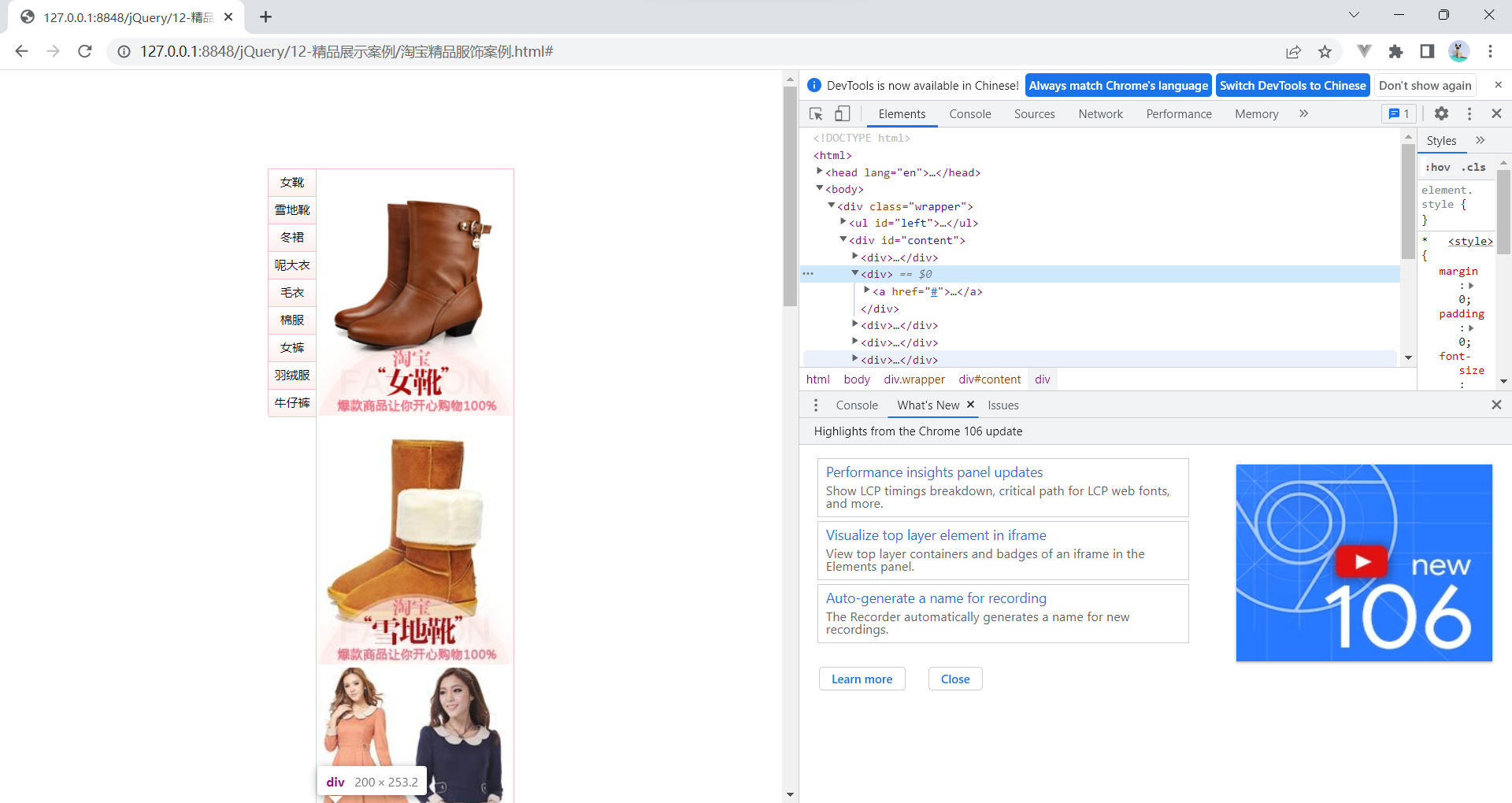
Task: Dismiss notice with Don't show again
Action: 1425,85
